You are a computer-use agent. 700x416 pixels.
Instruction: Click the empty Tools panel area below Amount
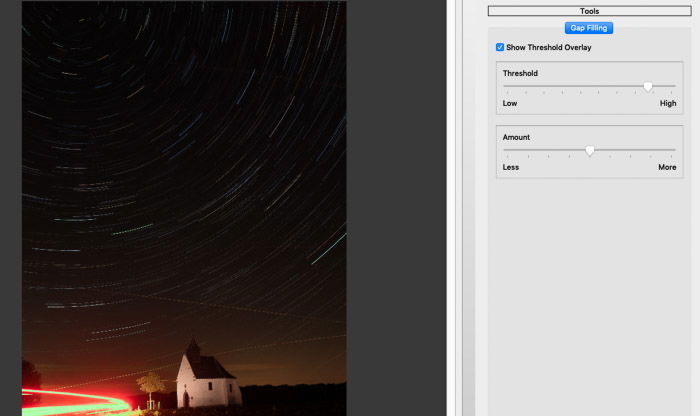coord(589,295)
